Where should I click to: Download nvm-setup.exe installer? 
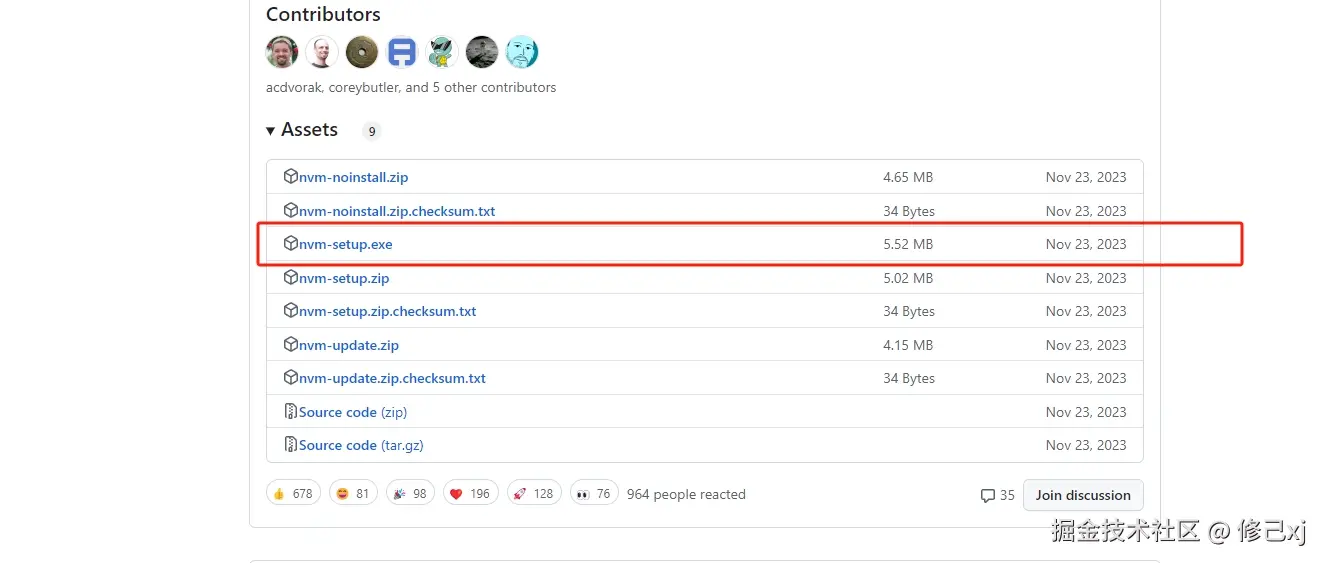tap(345, 244)
